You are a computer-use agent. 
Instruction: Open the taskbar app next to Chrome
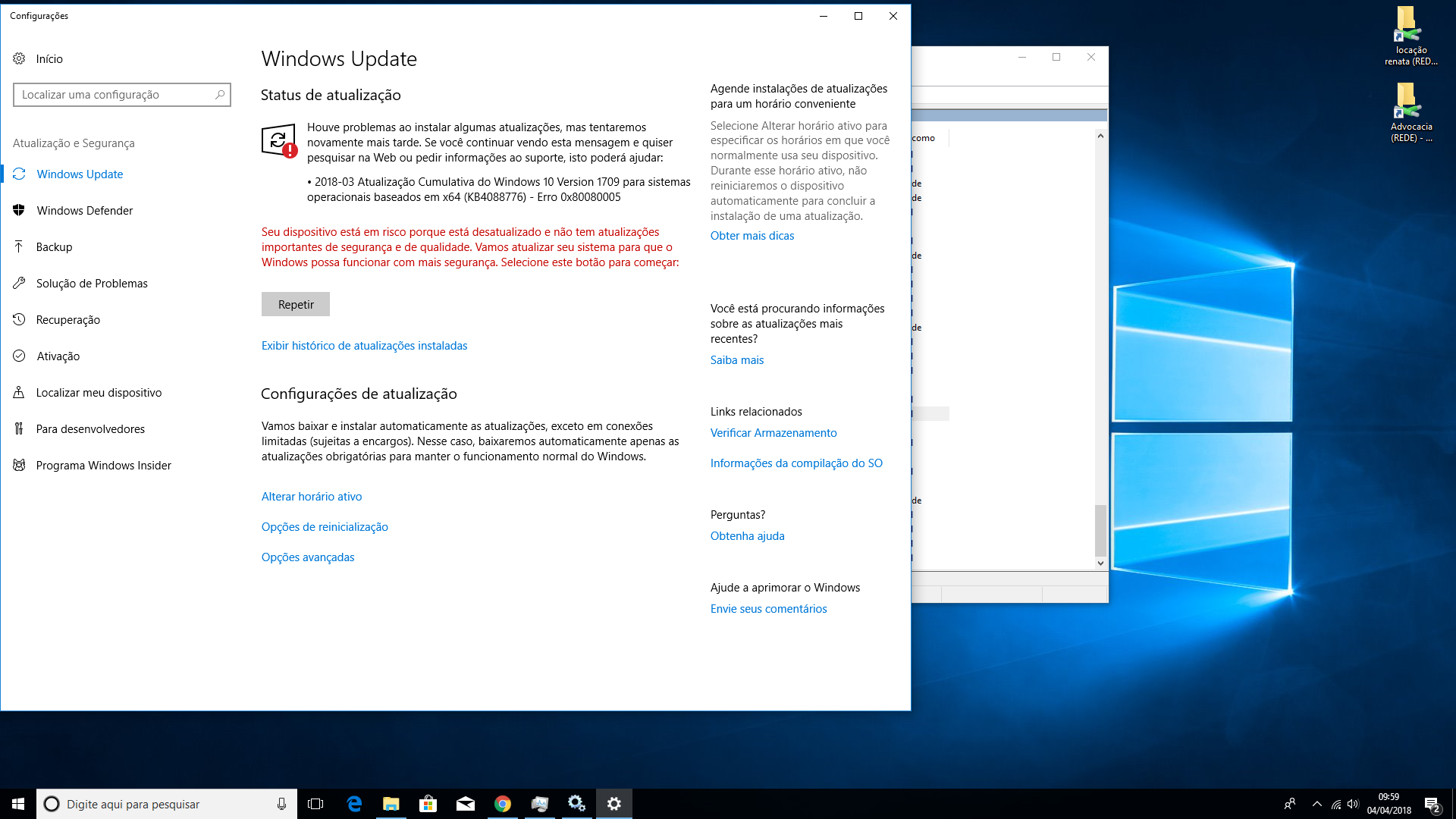pos(540,804)
